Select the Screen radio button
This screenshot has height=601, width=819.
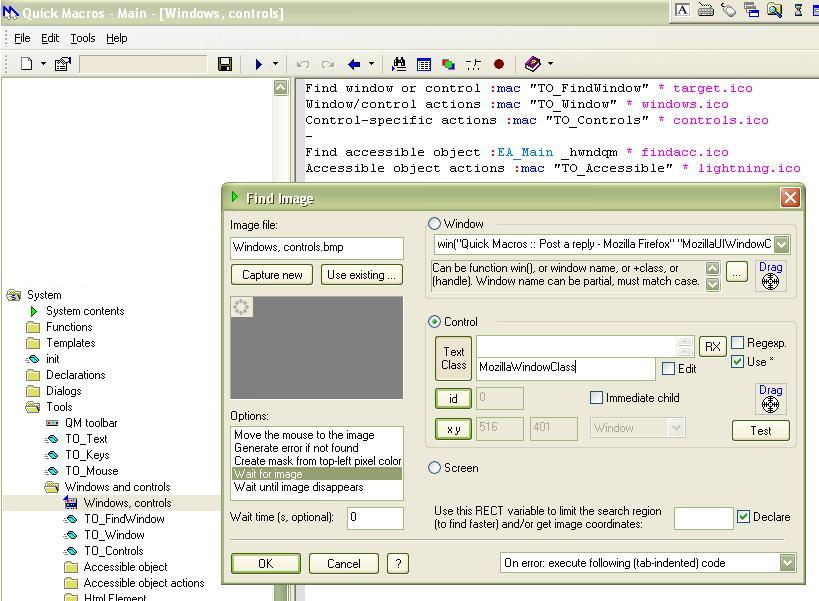tap(435, 468)
